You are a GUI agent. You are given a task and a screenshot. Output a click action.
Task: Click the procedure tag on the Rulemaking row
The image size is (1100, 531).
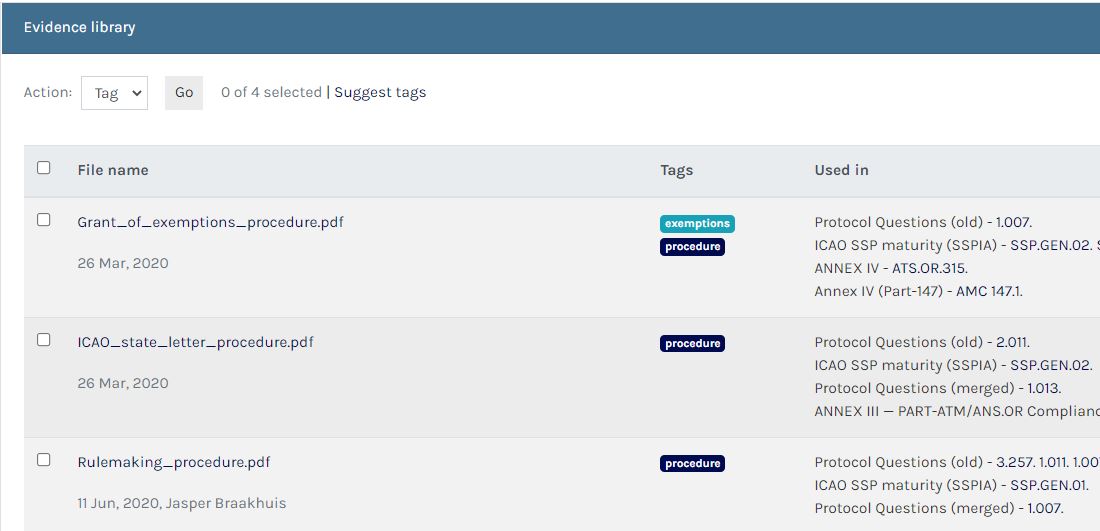(692, 464)
